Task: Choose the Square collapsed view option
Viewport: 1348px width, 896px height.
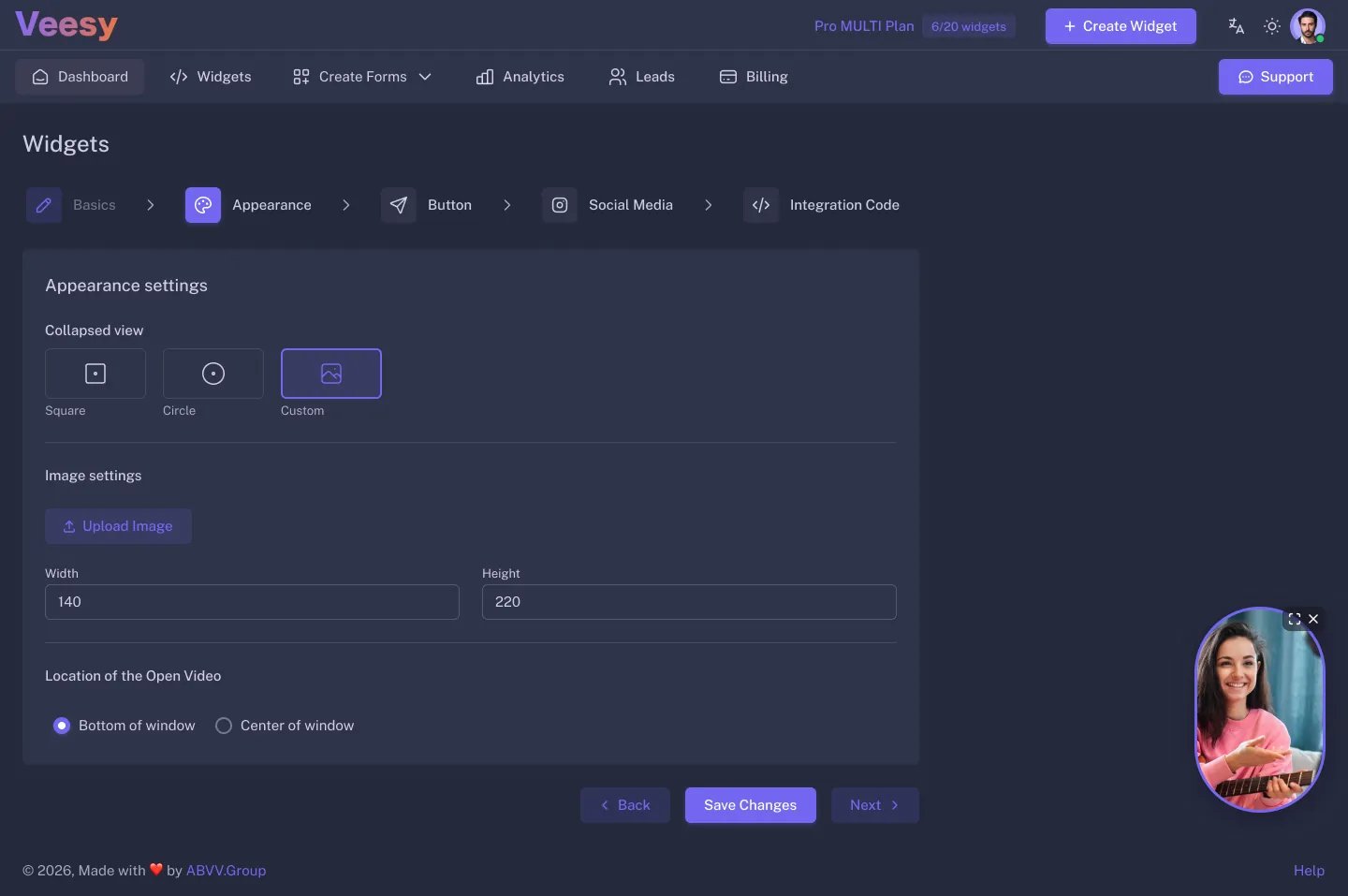Action: [95, 374]
